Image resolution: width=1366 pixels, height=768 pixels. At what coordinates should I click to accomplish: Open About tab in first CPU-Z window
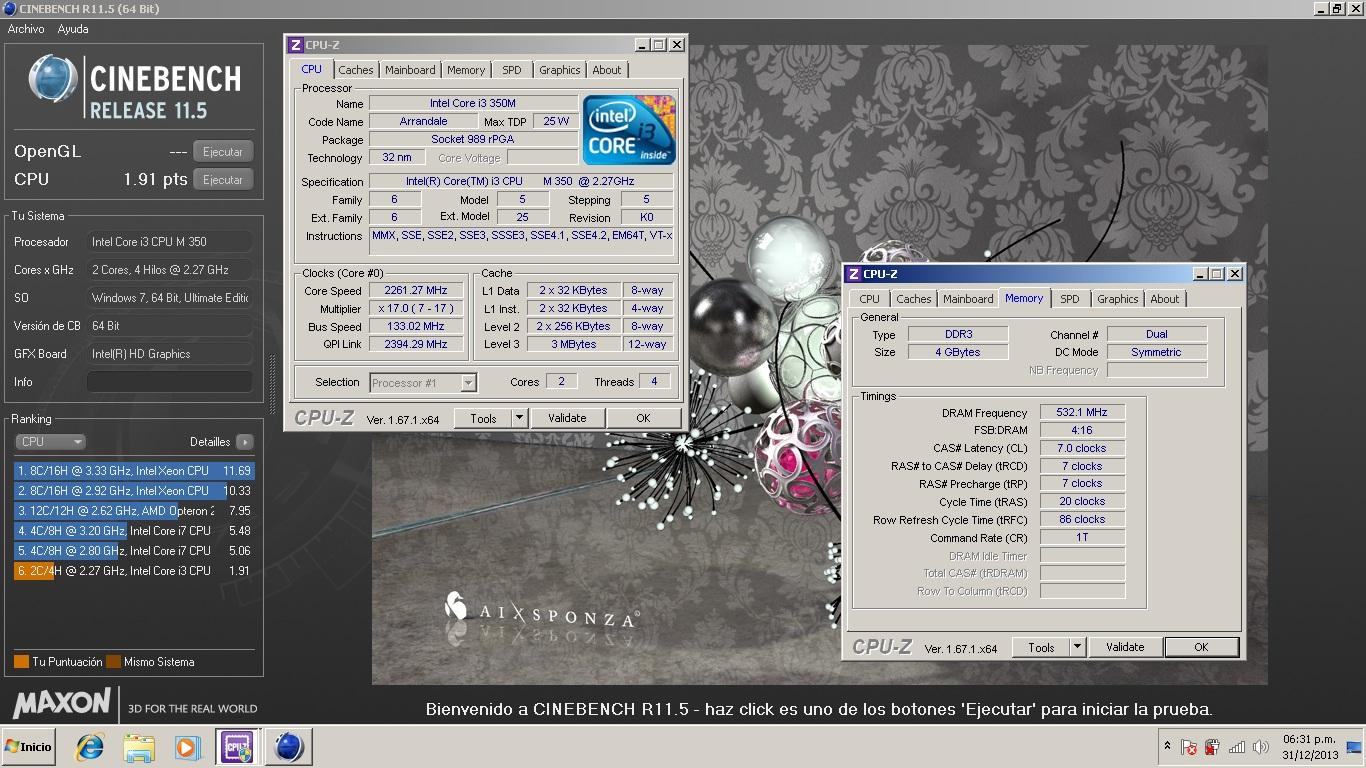point(607,70)
